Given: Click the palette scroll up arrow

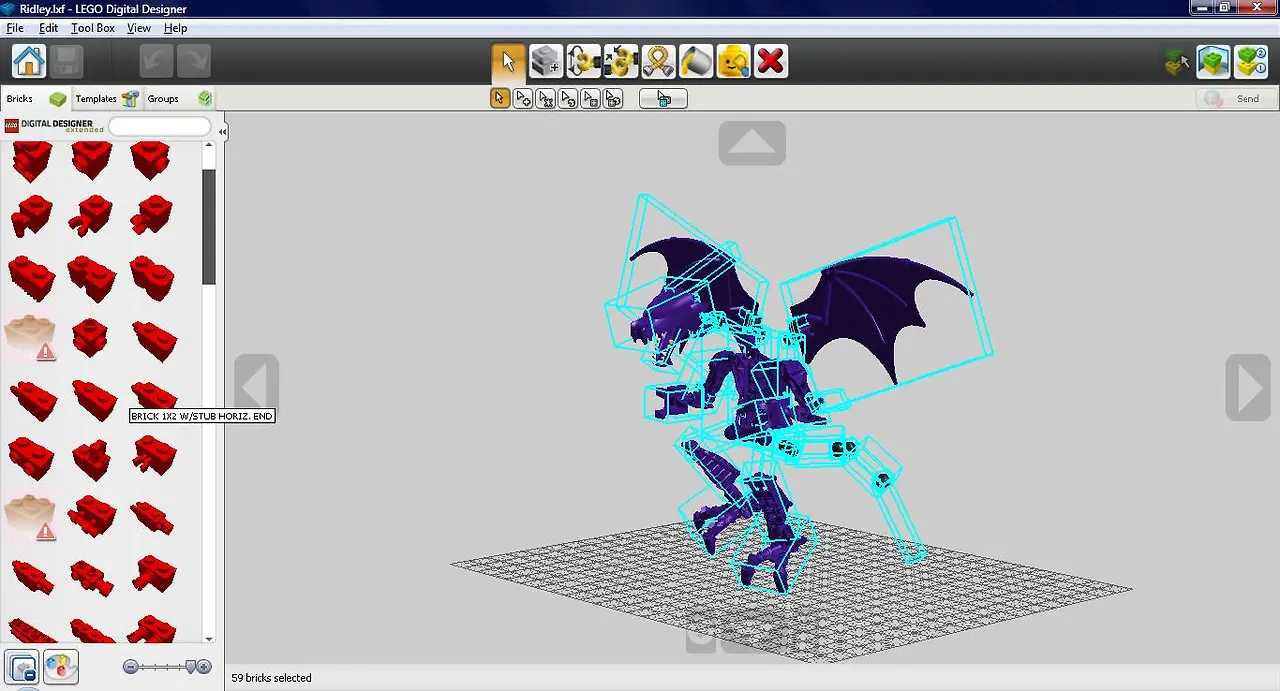Looking at the screenshot, I should [x=209, y=146].
